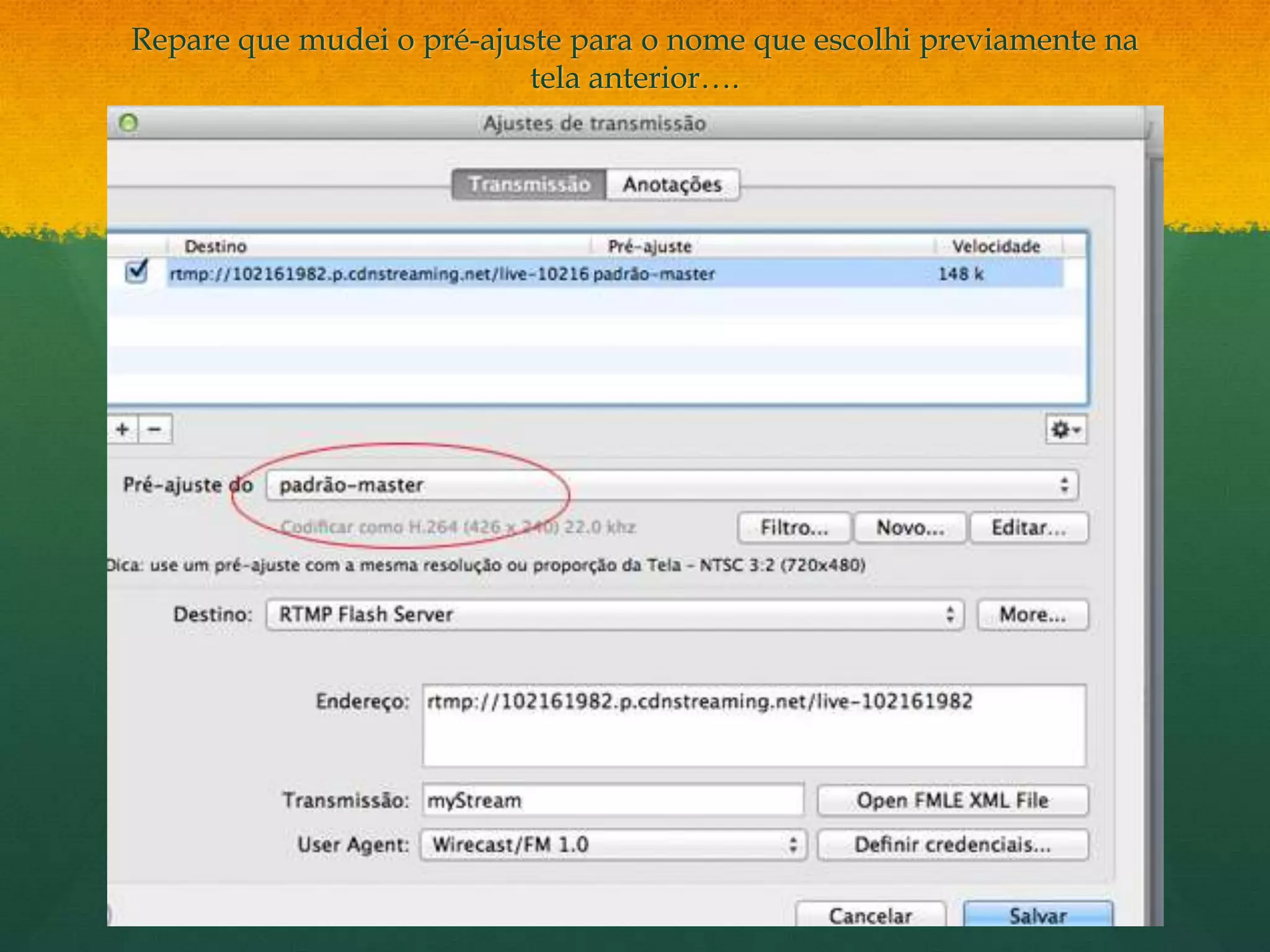
Task: Click Open FMLE XML File button
Action: (952, 800)
